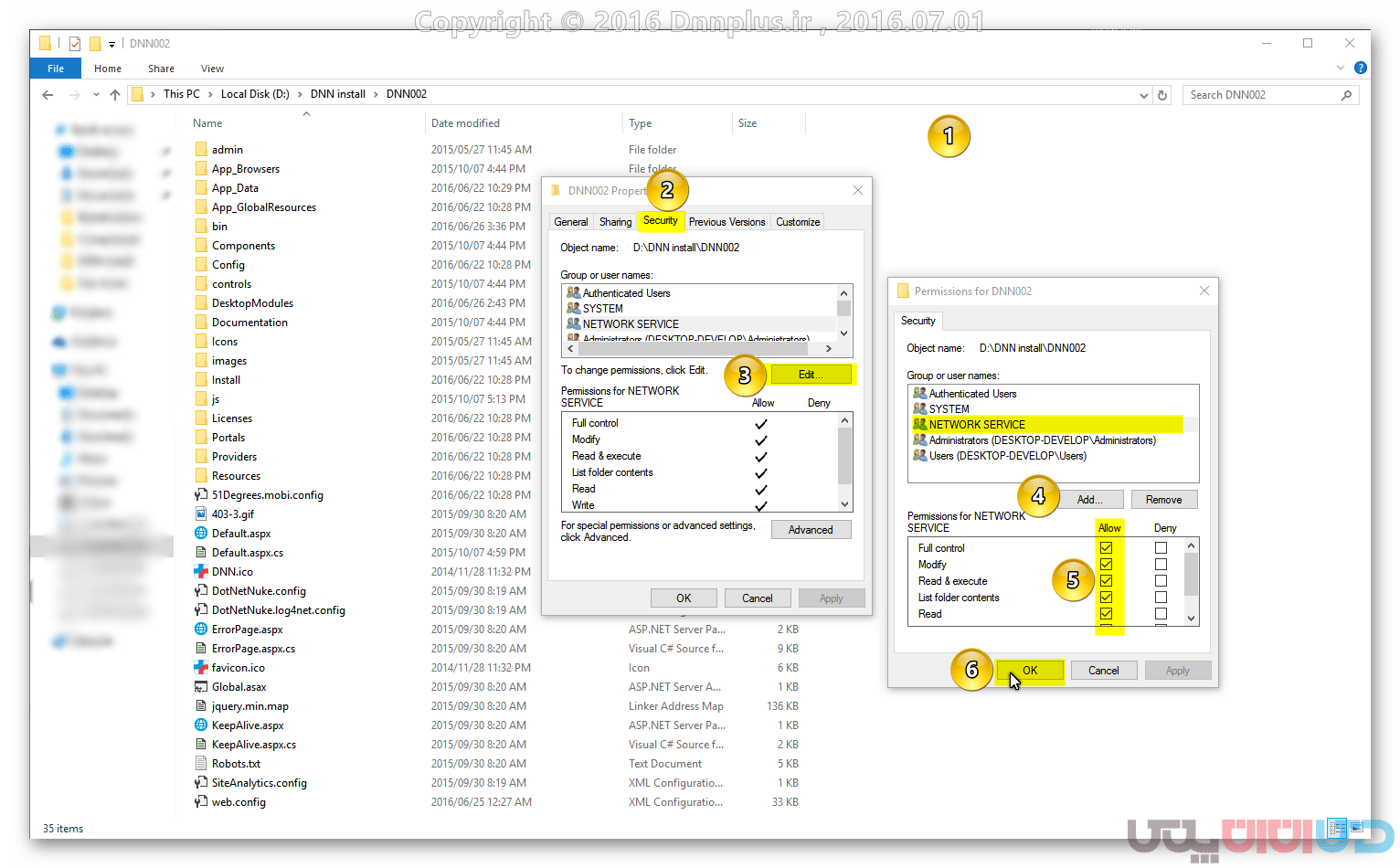Viewport: 1400px width, 868px height.
Task: Select the DNN.ico file icon
Action: tap(201, 572)
